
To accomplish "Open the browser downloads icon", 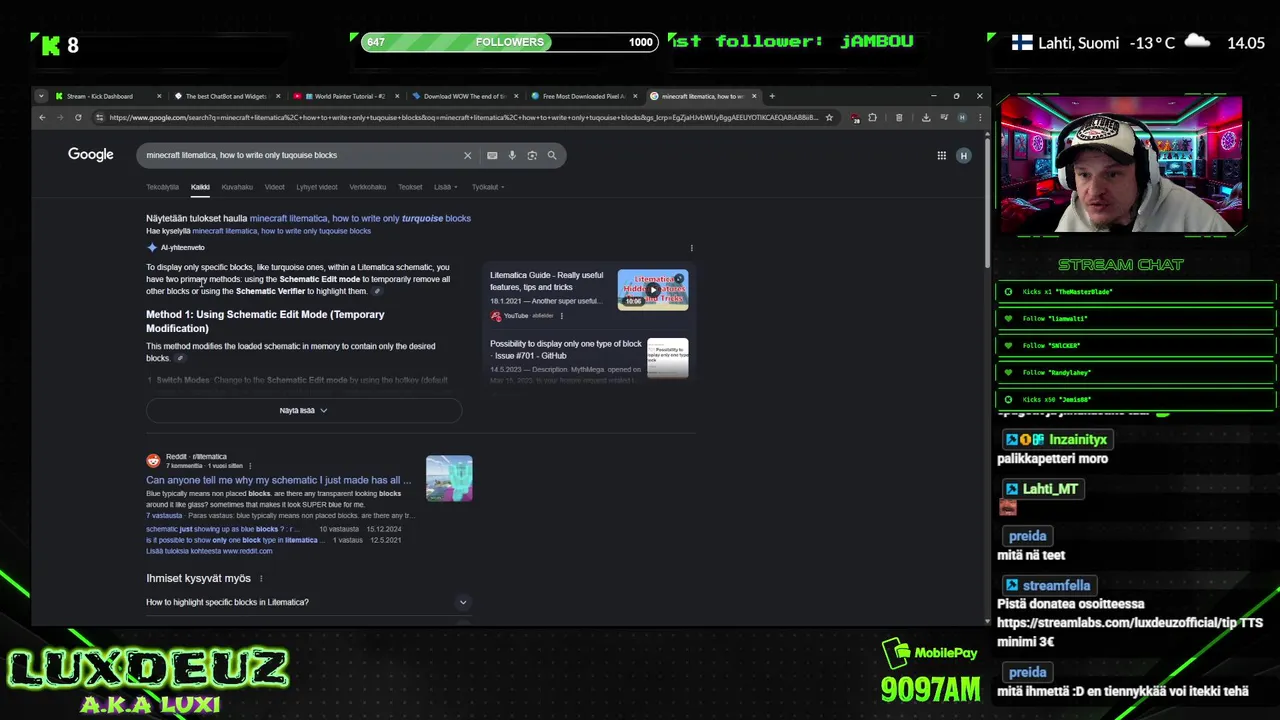I will (926, 117).
